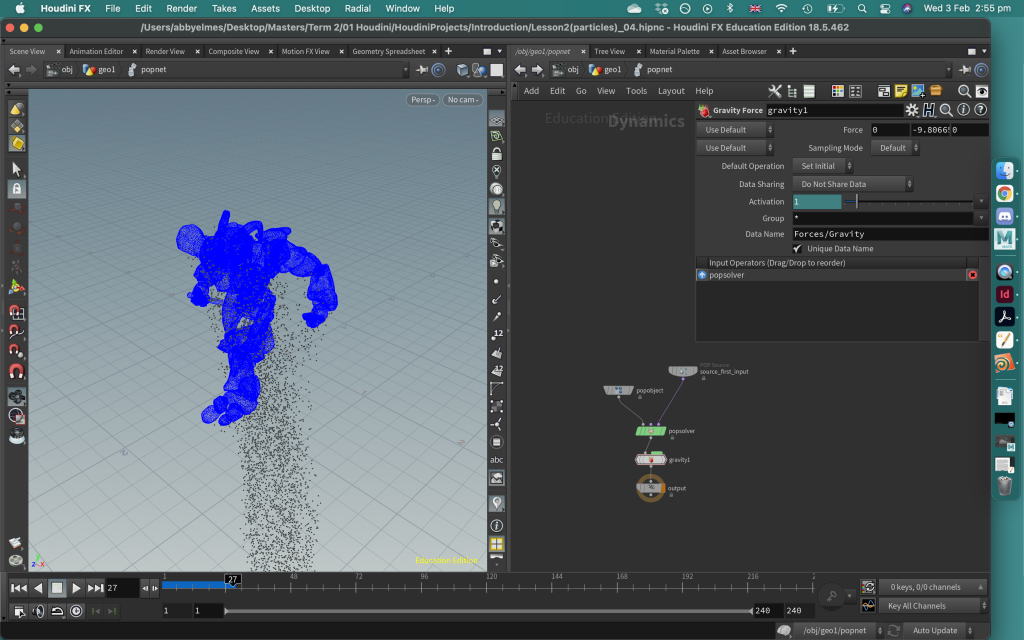Click the node info 'i' icon in the parameter panel
This screenshot has width=1024, height=640.
coord(964,110)
